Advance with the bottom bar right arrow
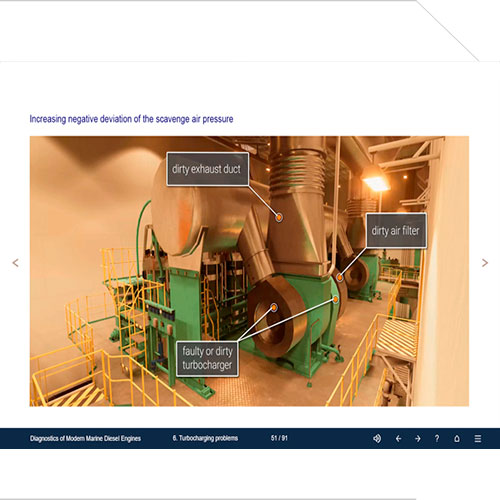Screen dimensions: 500x500 pyautogui.click(x=418, y=439)
